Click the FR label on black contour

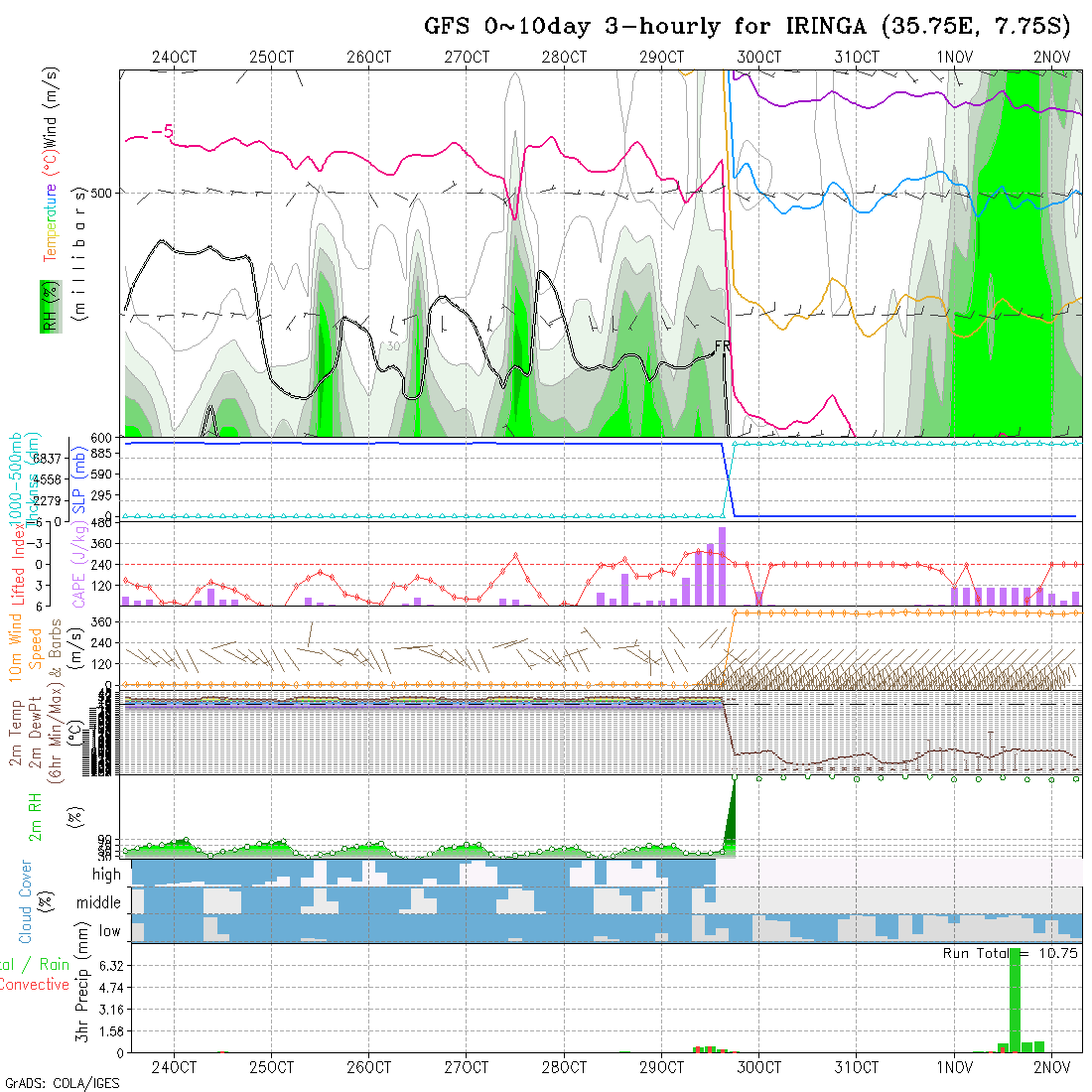coord(723,345)
